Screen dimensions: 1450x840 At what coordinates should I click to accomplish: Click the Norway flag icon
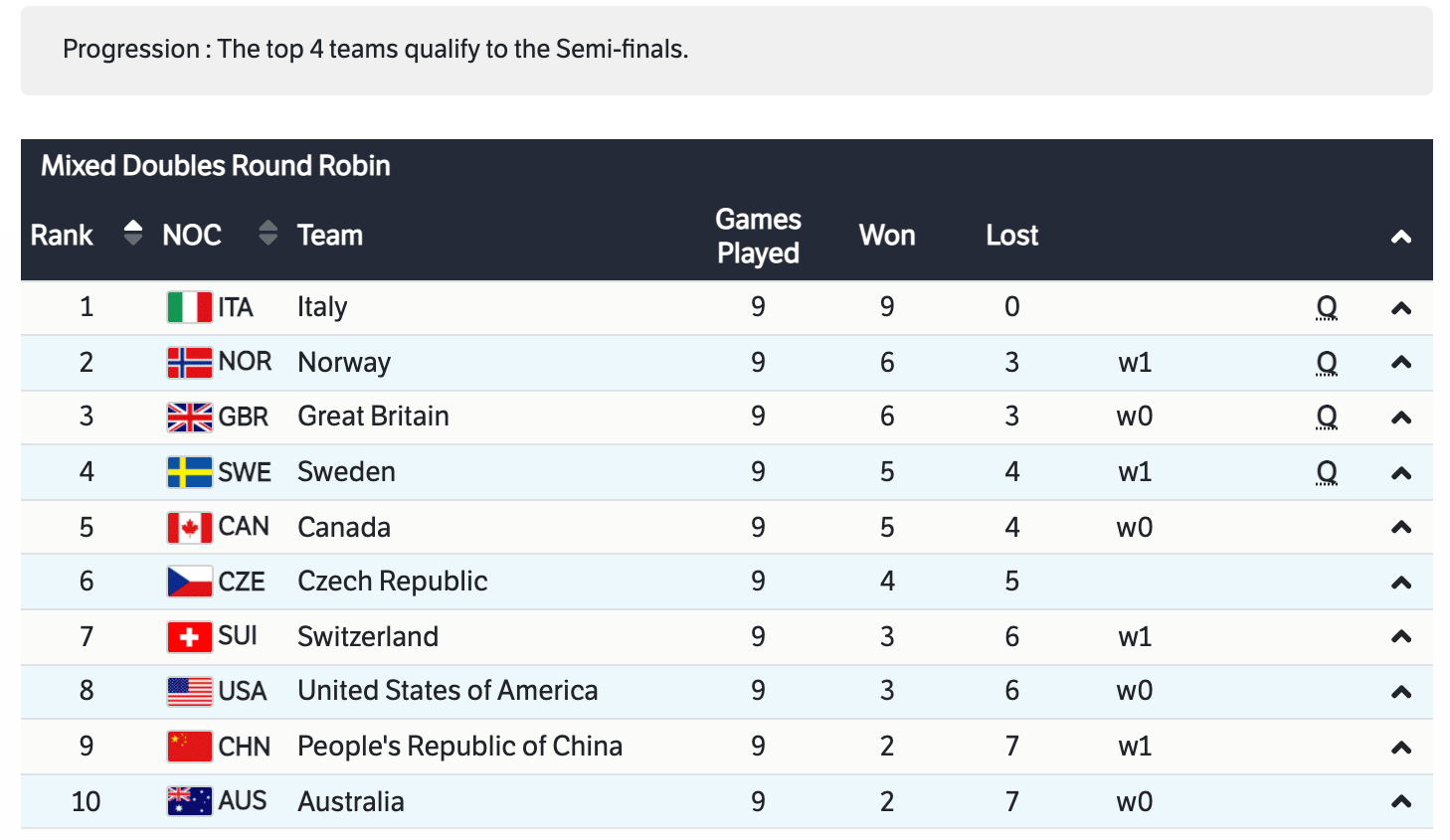[x=189, y=363]
